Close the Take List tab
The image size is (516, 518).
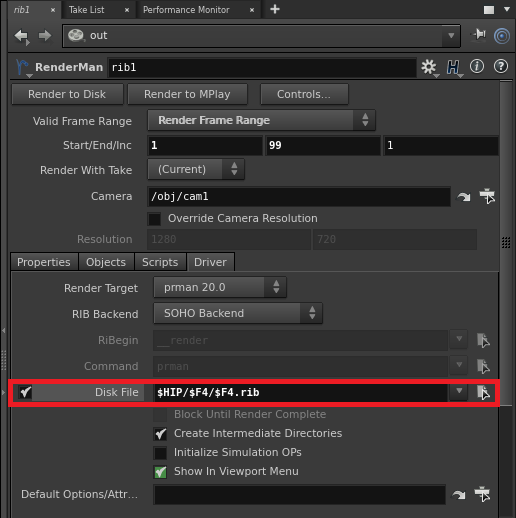tap(127, 10)
